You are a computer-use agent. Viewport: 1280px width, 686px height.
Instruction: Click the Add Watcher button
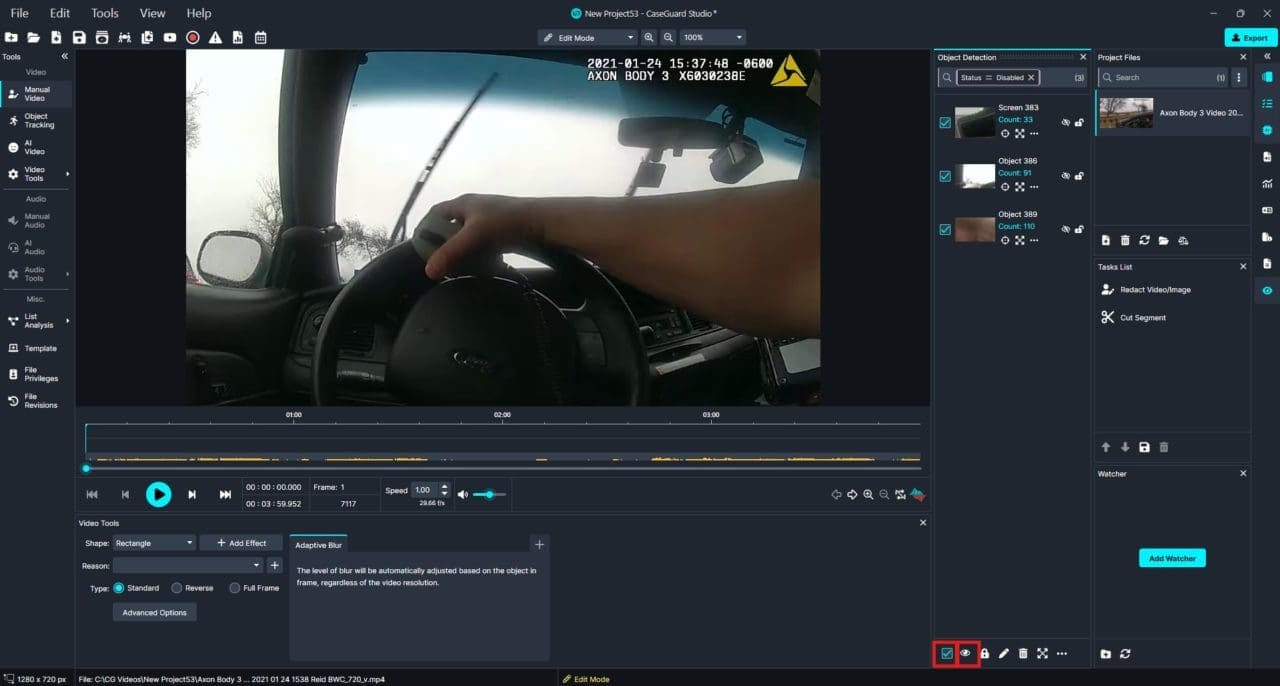(1172, 558)
